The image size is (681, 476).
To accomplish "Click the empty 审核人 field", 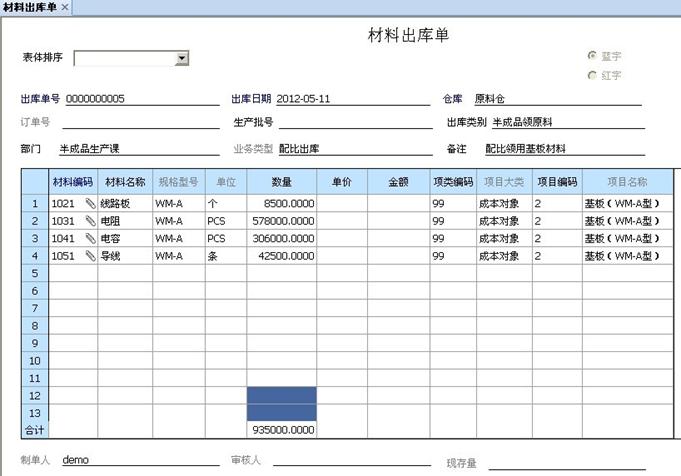I will click(x=352, y=459).
